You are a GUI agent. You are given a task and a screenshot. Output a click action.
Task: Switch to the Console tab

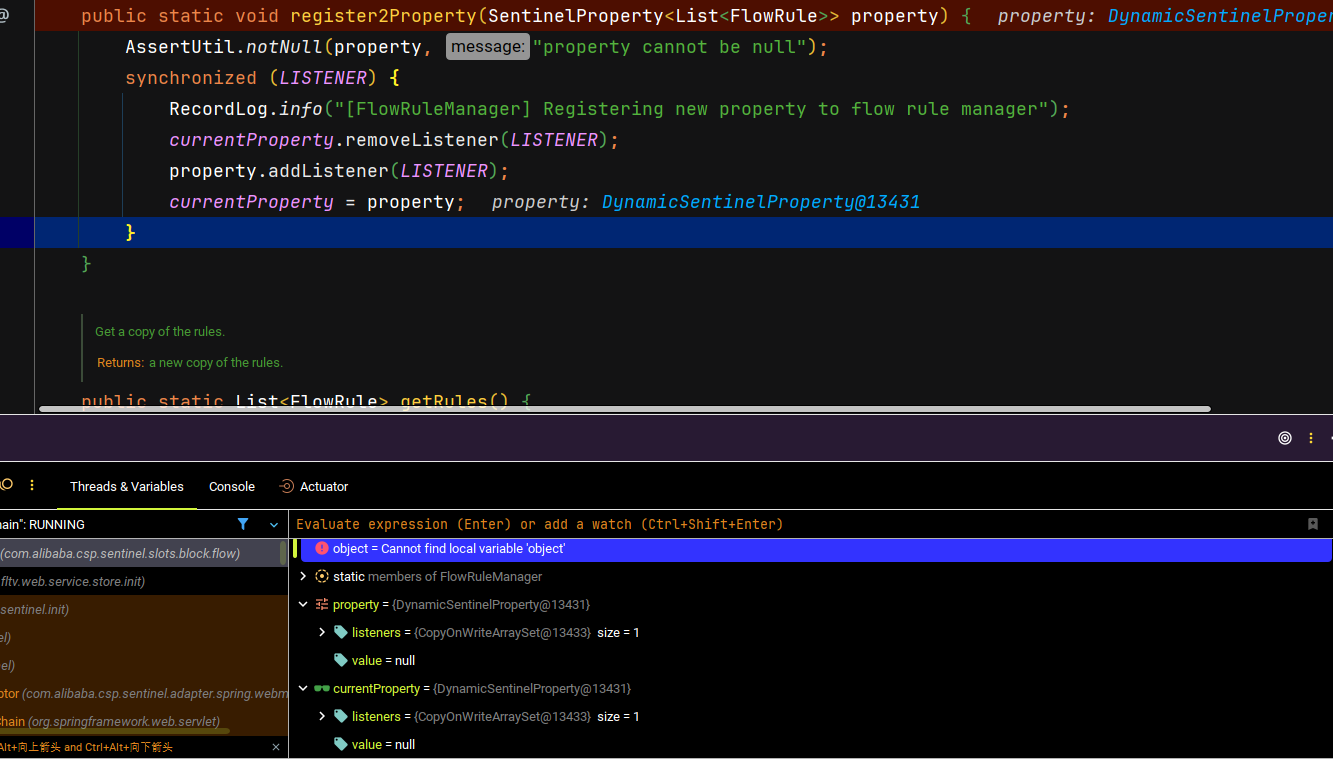[232, 486]
